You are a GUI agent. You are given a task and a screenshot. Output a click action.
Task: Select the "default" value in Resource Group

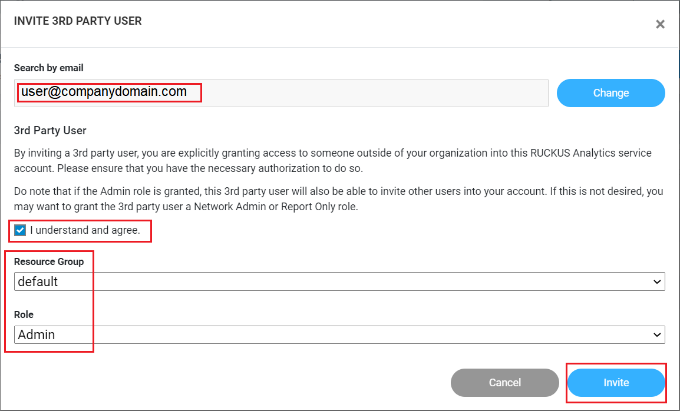38,282
